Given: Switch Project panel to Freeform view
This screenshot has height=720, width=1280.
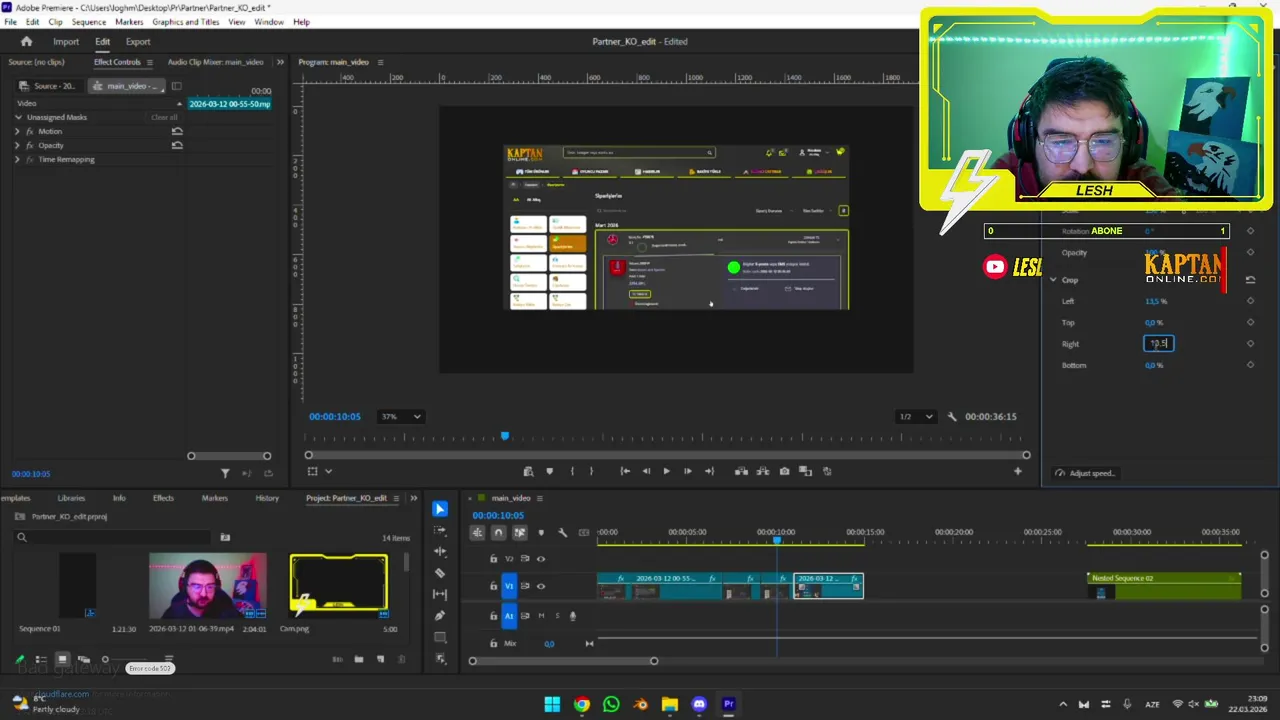Looking at the screenshot, I should click(x=84, y=660).
